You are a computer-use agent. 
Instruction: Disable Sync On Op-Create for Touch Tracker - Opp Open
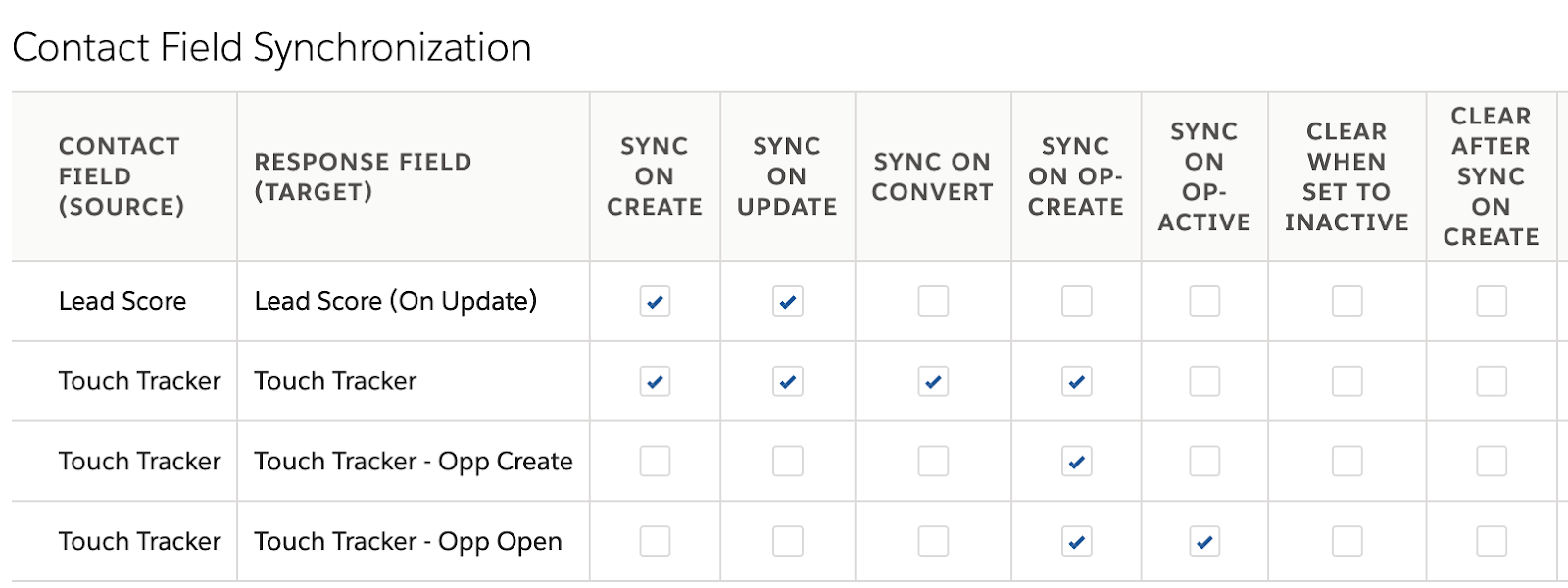click(1076, 542)
